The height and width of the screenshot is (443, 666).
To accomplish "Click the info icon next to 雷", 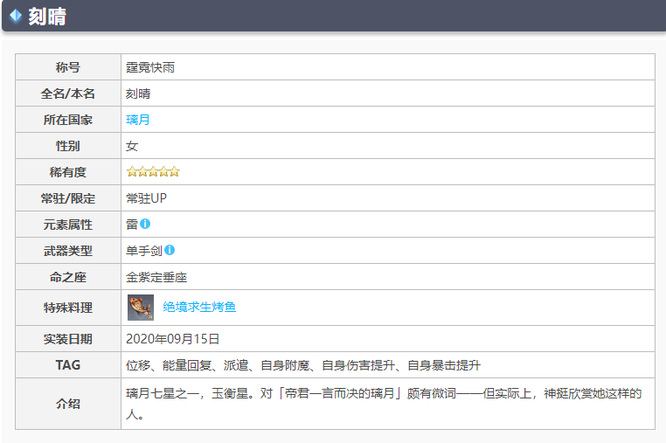I will [x=146, y=223].
